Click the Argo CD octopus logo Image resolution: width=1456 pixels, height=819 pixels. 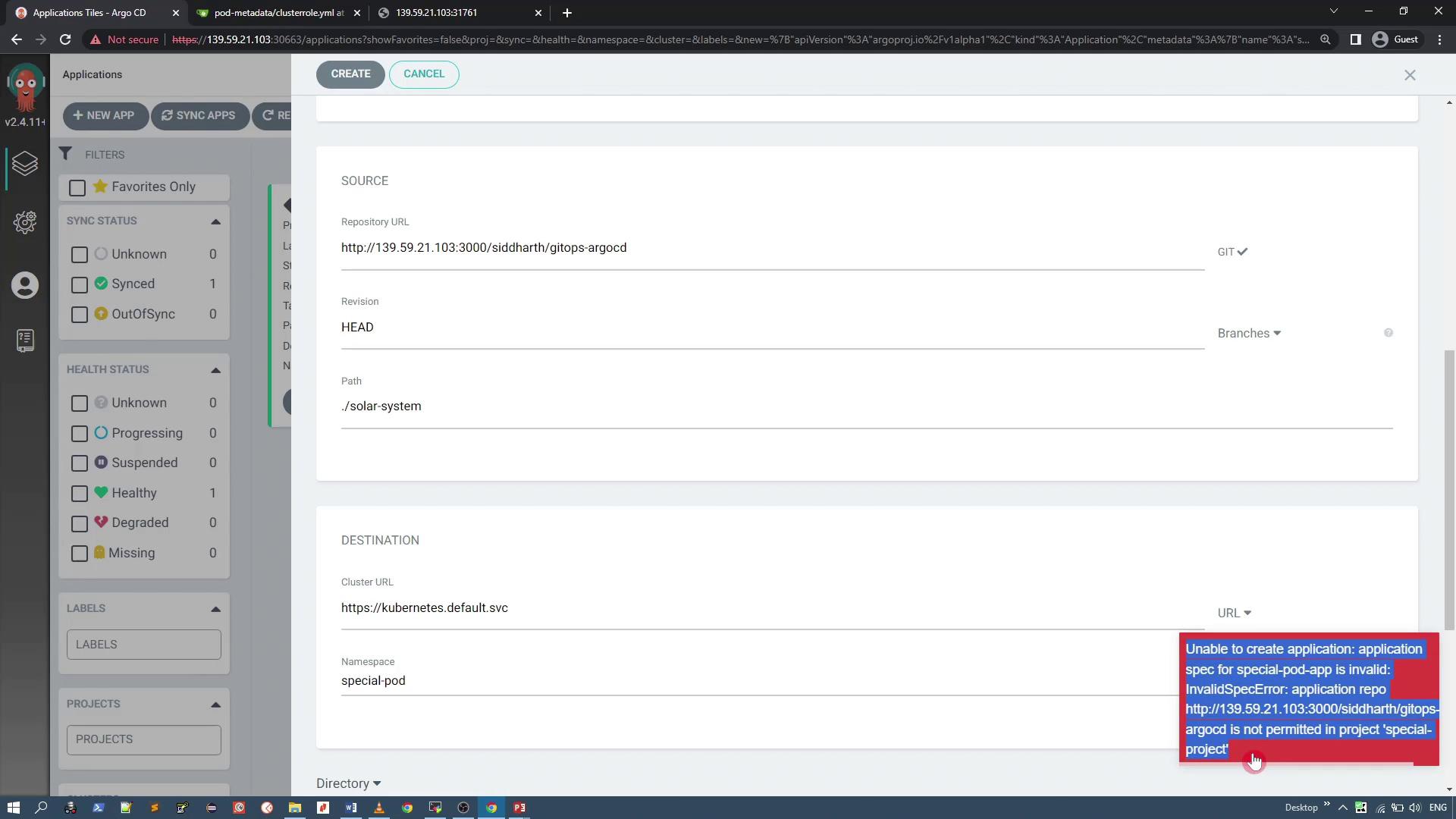[25, 89]
